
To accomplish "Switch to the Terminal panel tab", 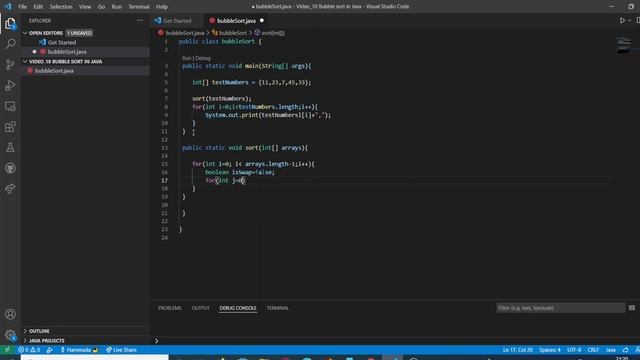I will point(278,308).
